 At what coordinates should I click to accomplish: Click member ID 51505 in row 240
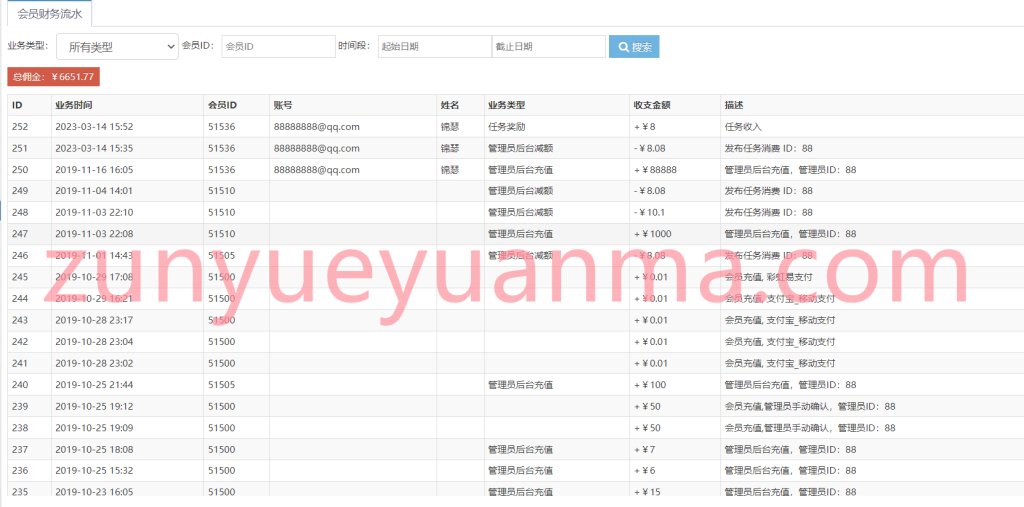221,385
